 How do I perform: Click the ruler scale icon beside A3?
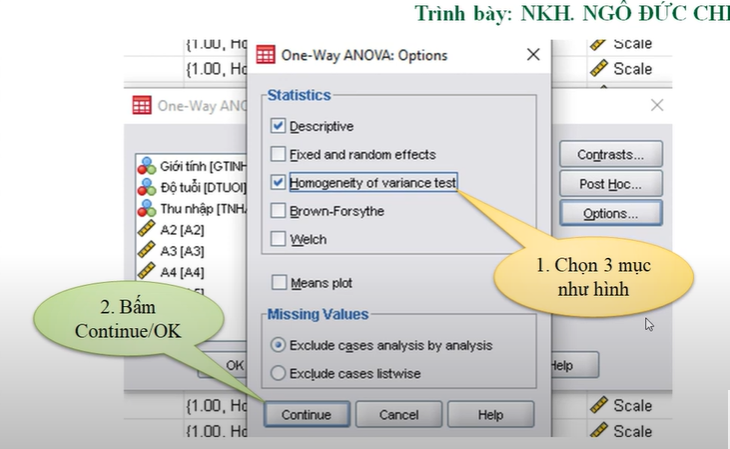(146, 251)
